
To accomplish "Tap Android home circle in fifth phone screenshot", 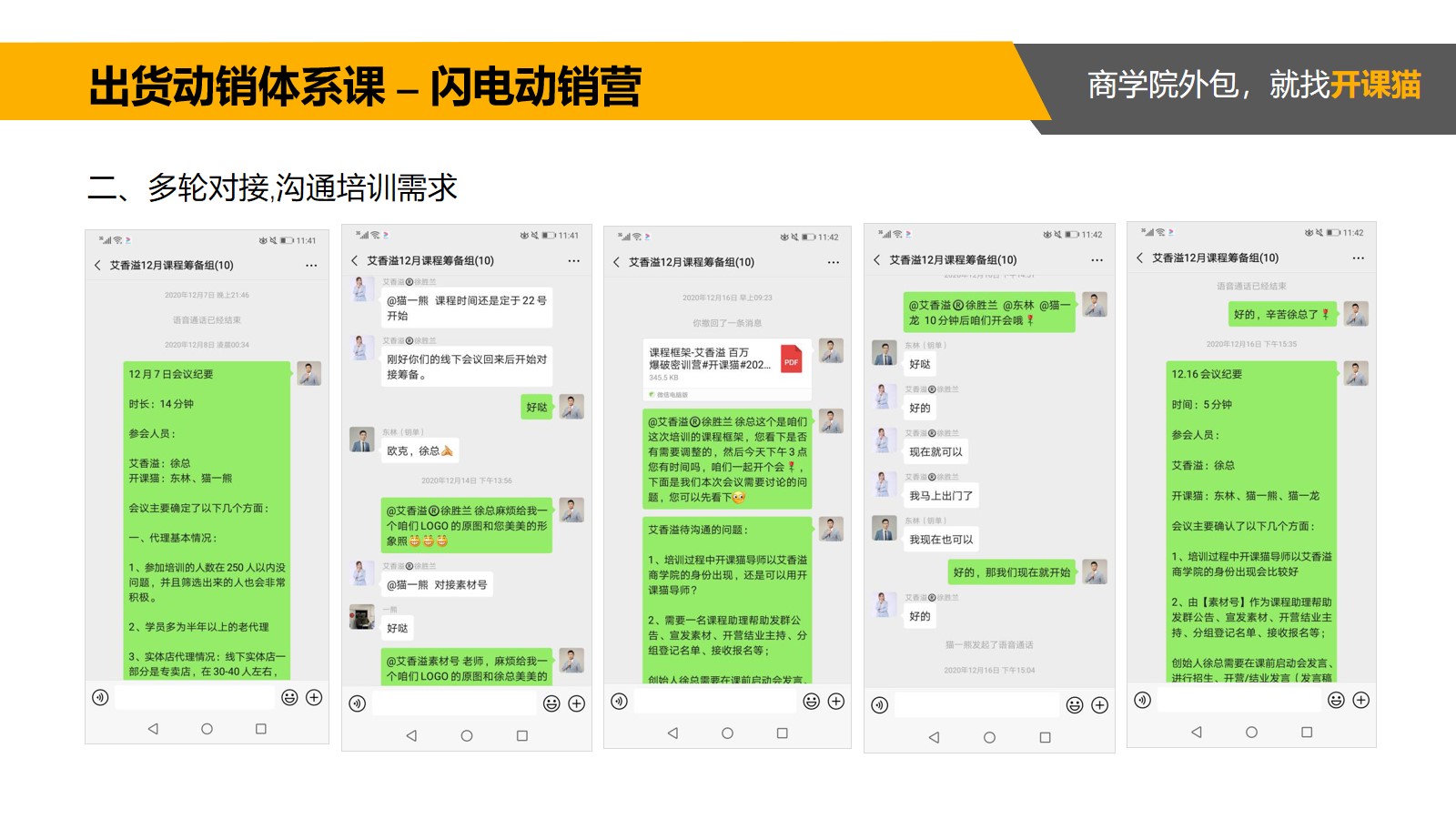I will click(1252, 732).
